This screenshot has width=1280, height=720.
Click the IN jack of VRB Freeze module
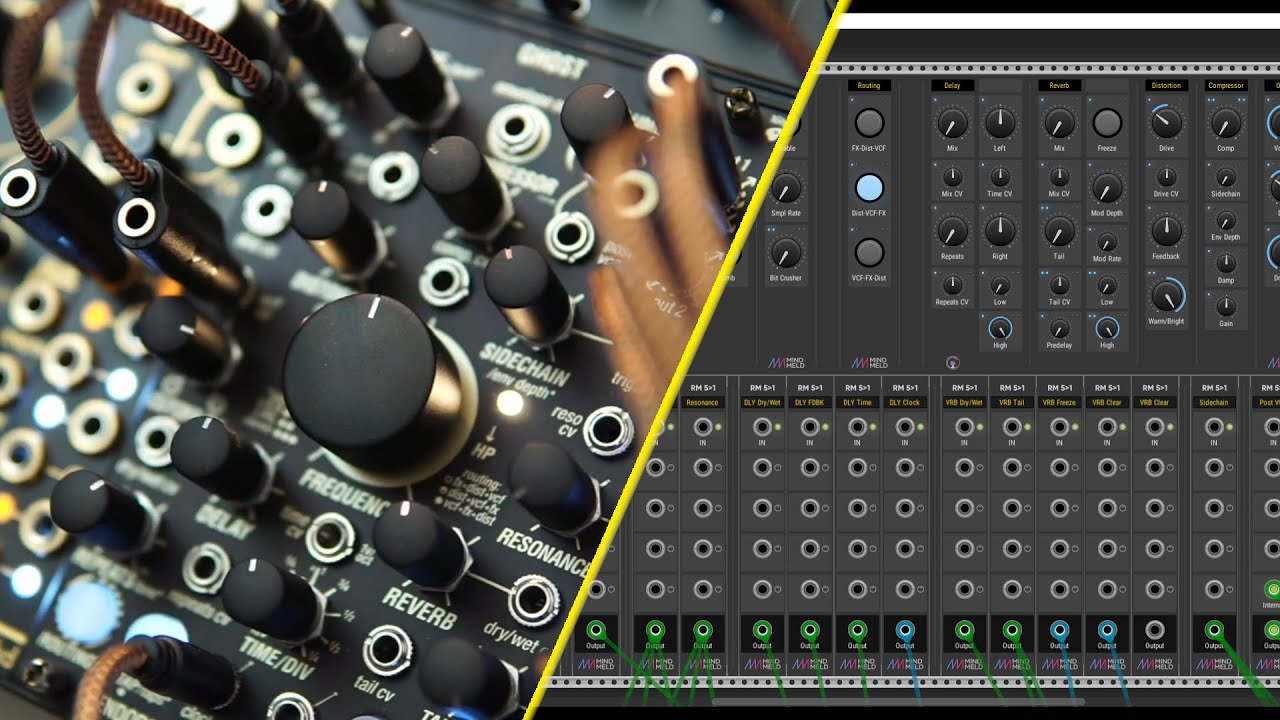[1060, 427]
